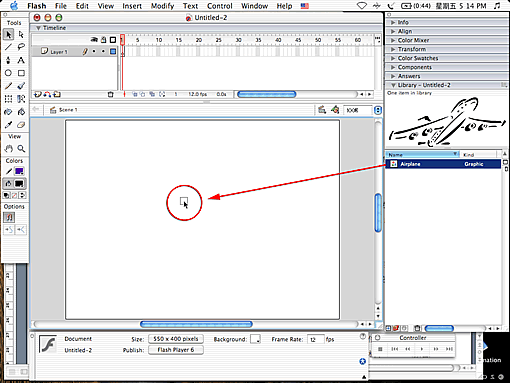
Task: Select the Text tool
Action: pos(21,60)
